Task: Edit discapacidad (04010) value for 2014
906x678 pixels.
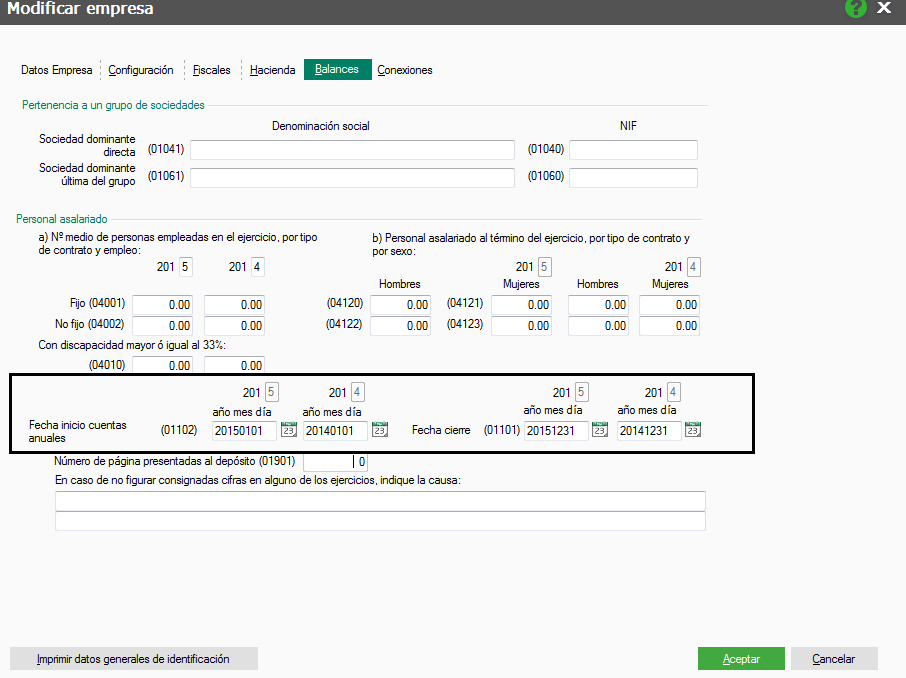Action: [x=234, y=365]
